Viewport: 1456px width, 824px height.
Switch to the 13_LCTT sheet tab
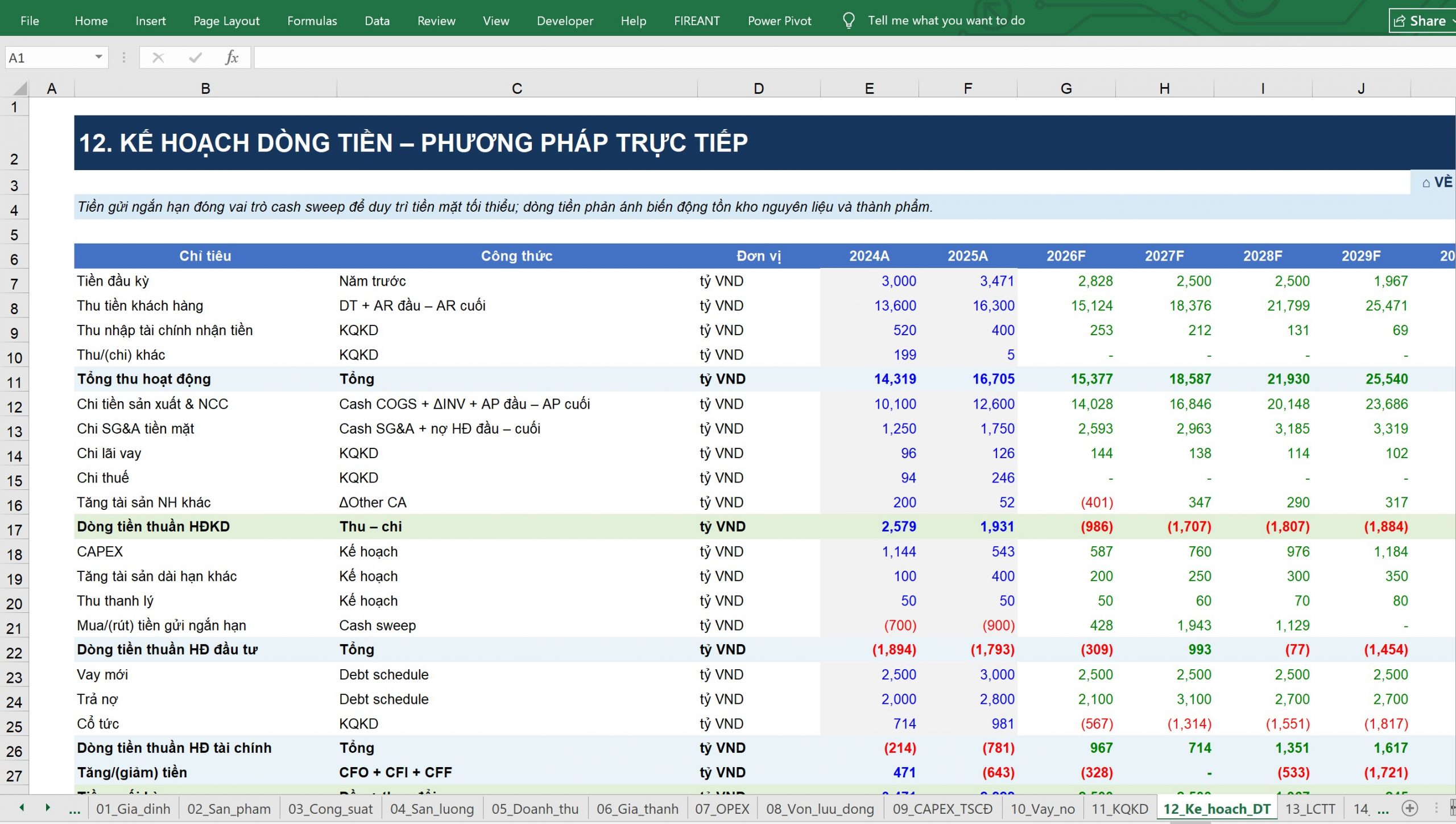coord(1310,809)
